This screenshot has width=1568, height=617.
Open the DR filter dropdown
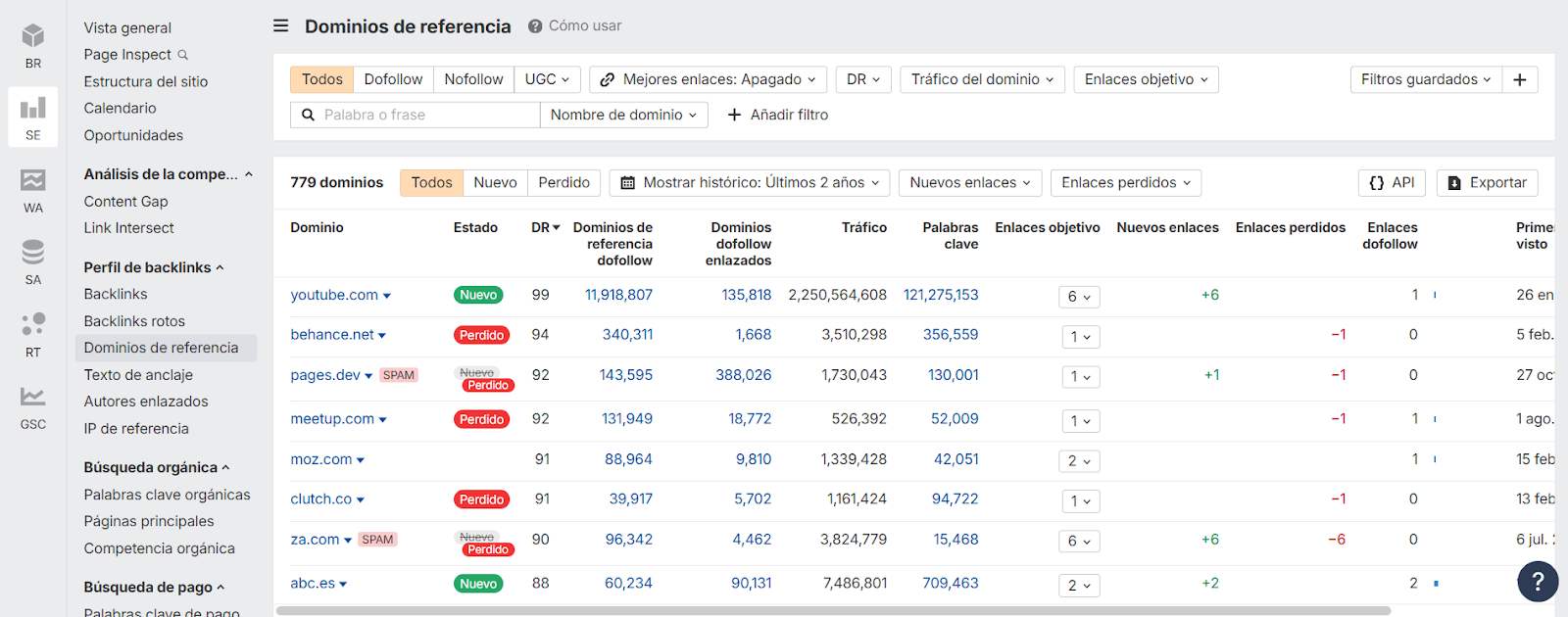(862, 79)
